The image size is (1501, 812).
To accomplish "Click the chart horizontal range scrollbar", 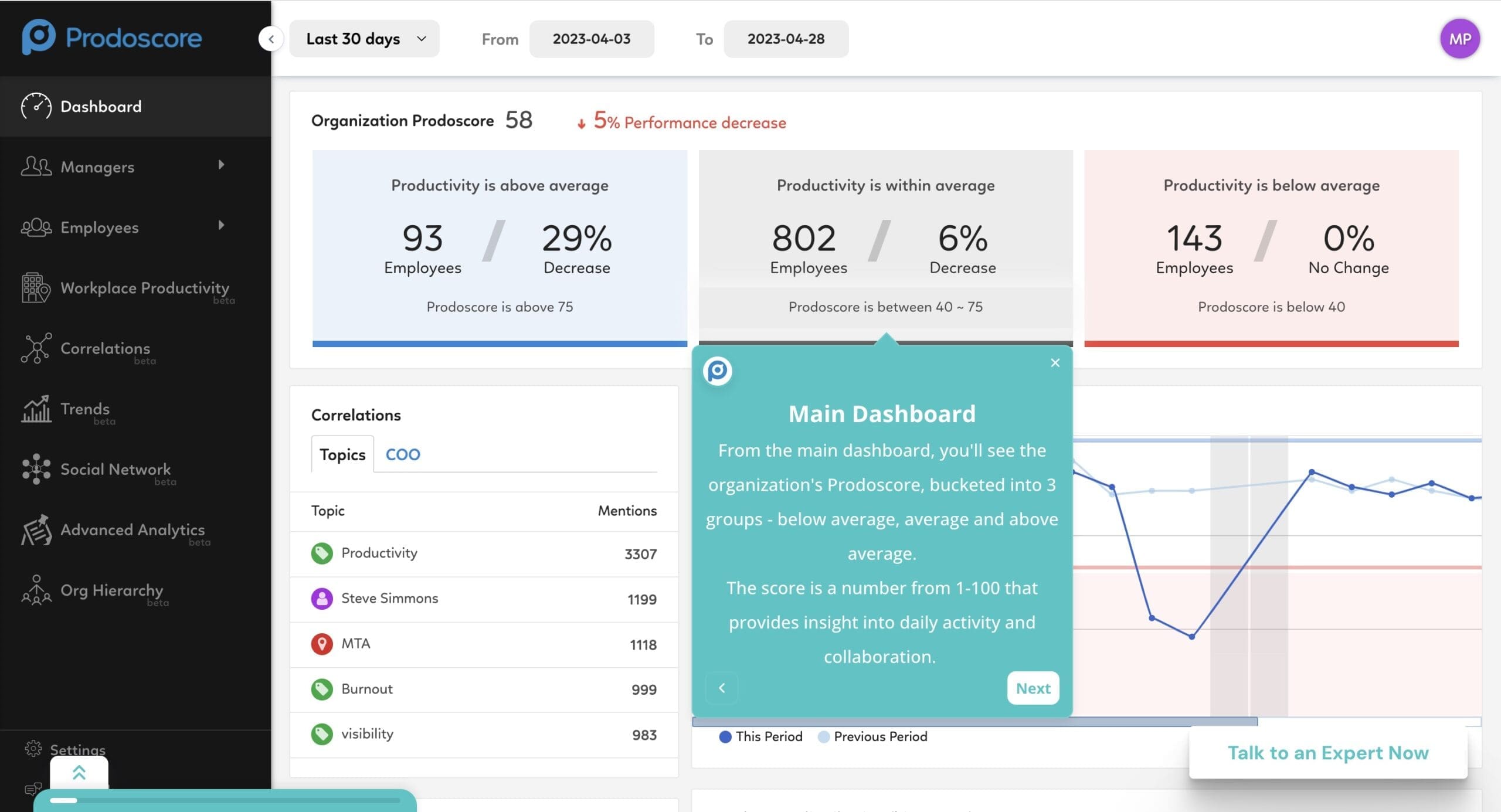I will click(x=974, y=722).
